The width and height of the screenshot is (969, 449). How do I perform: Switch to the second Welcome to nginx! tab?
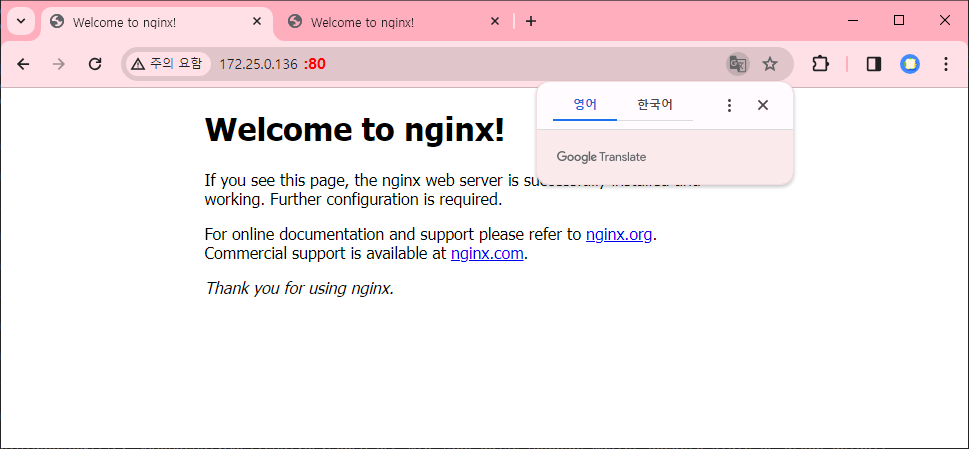pos(394,22)
